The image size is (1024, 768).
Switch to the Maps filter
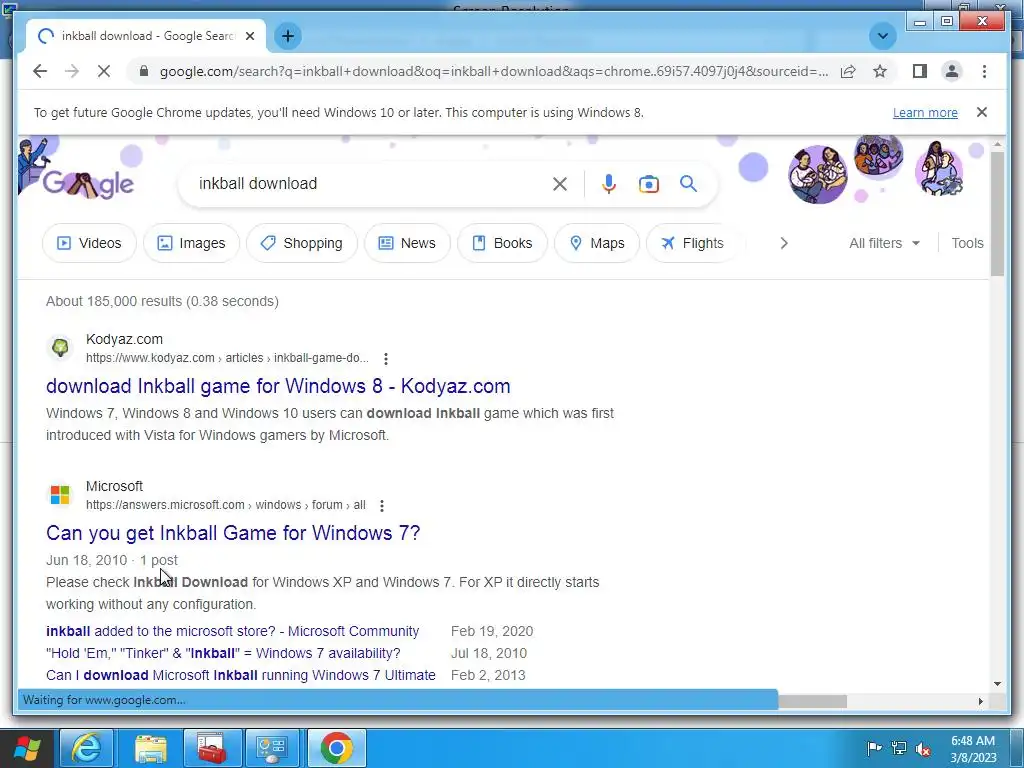pos(597,243)
